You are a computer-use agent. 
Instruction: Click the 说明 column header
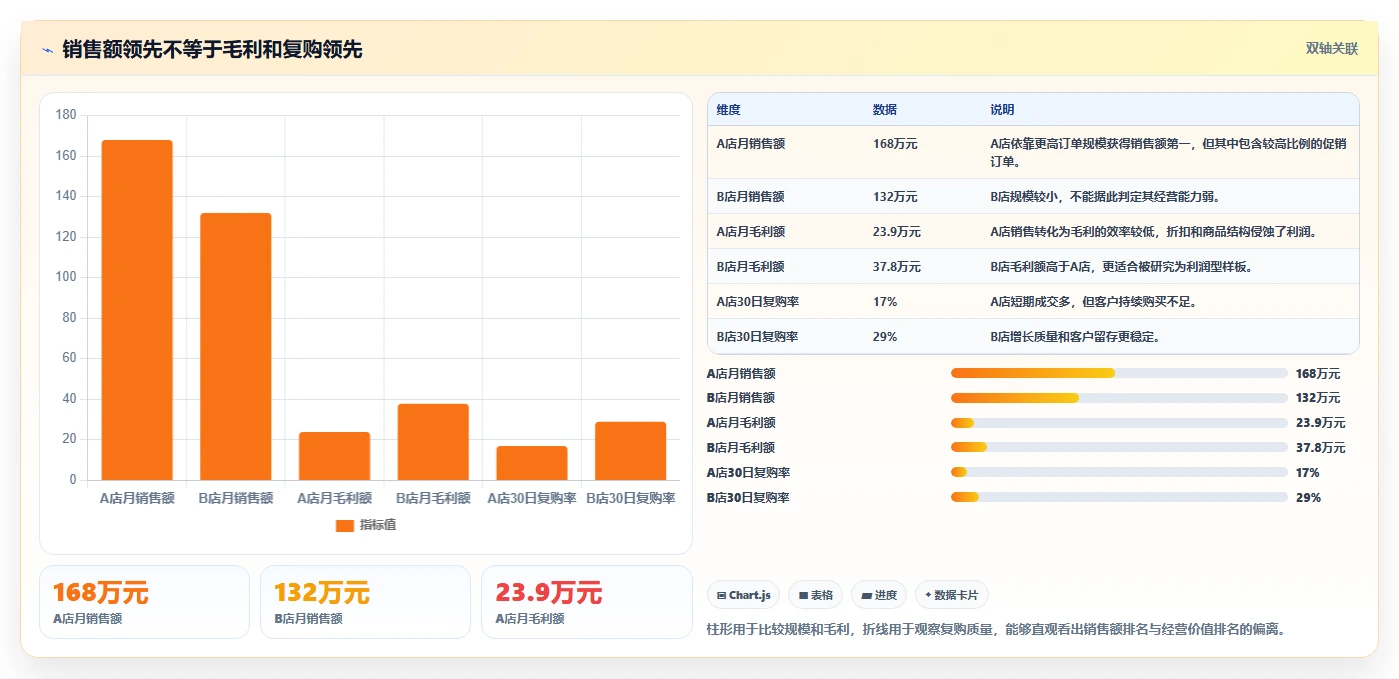pos(1002,110)
